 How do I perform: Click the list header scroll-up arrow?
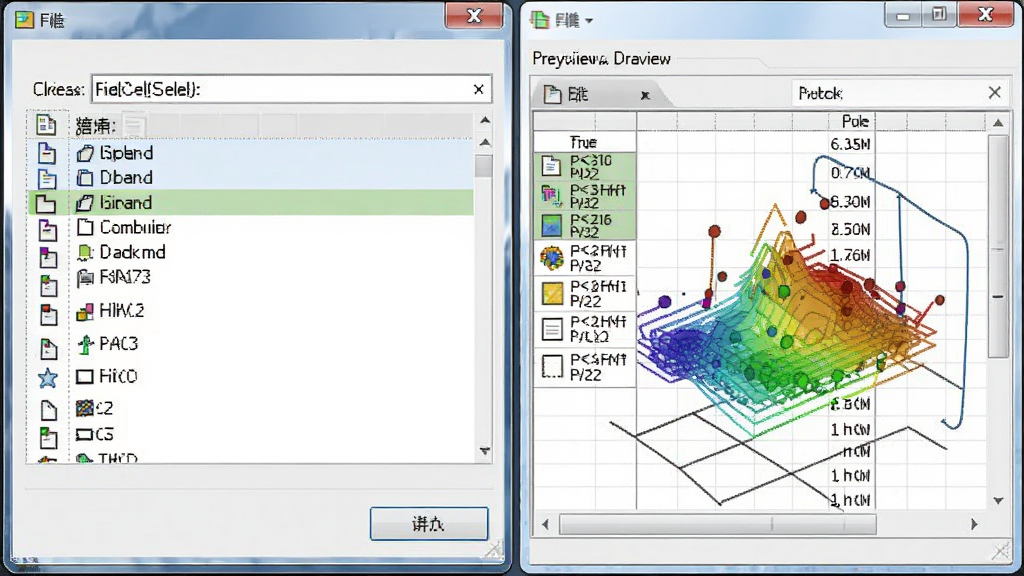tap(485, 120)
